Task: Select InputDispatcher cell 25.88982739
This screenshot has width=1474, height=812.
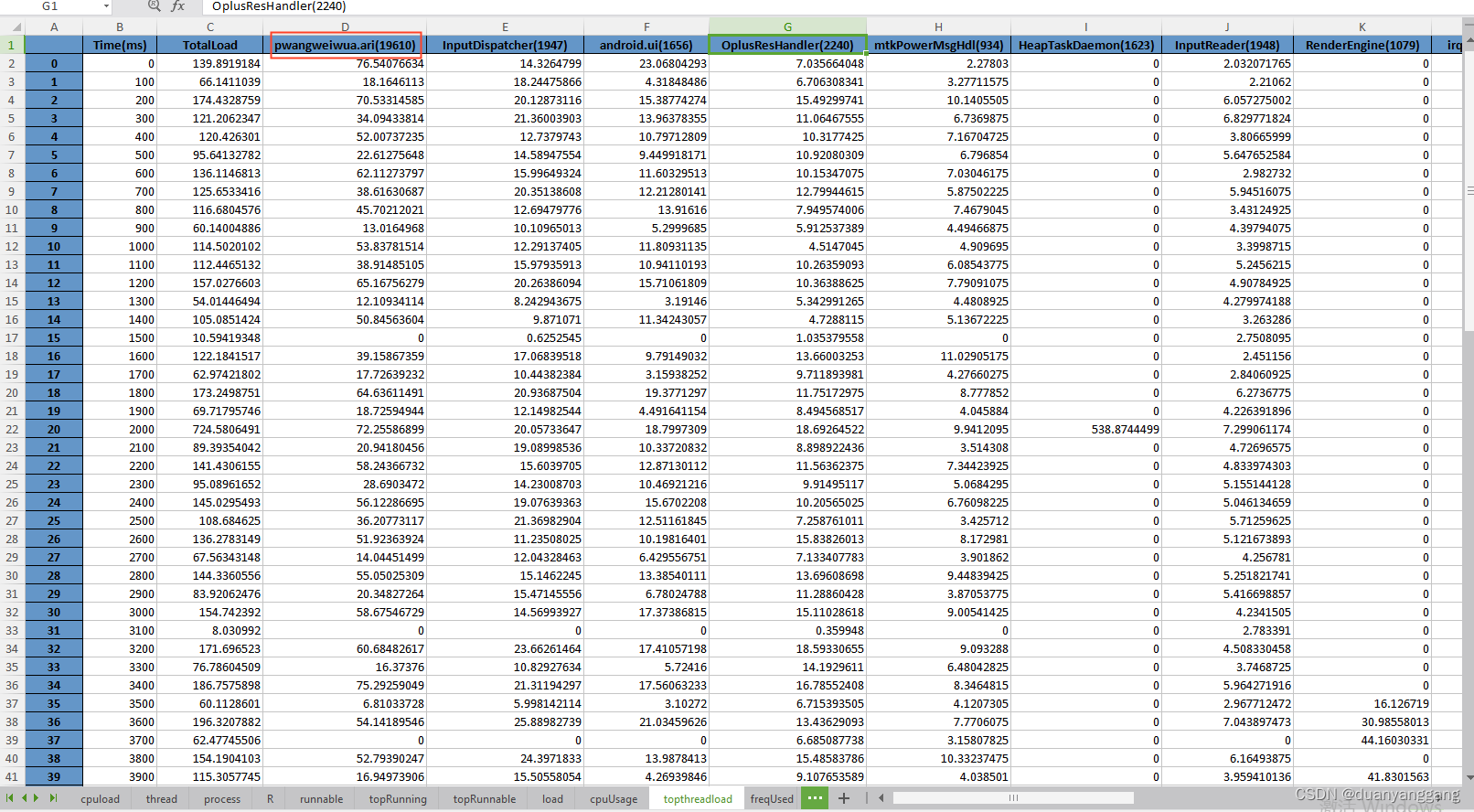Action: [505, 721]
